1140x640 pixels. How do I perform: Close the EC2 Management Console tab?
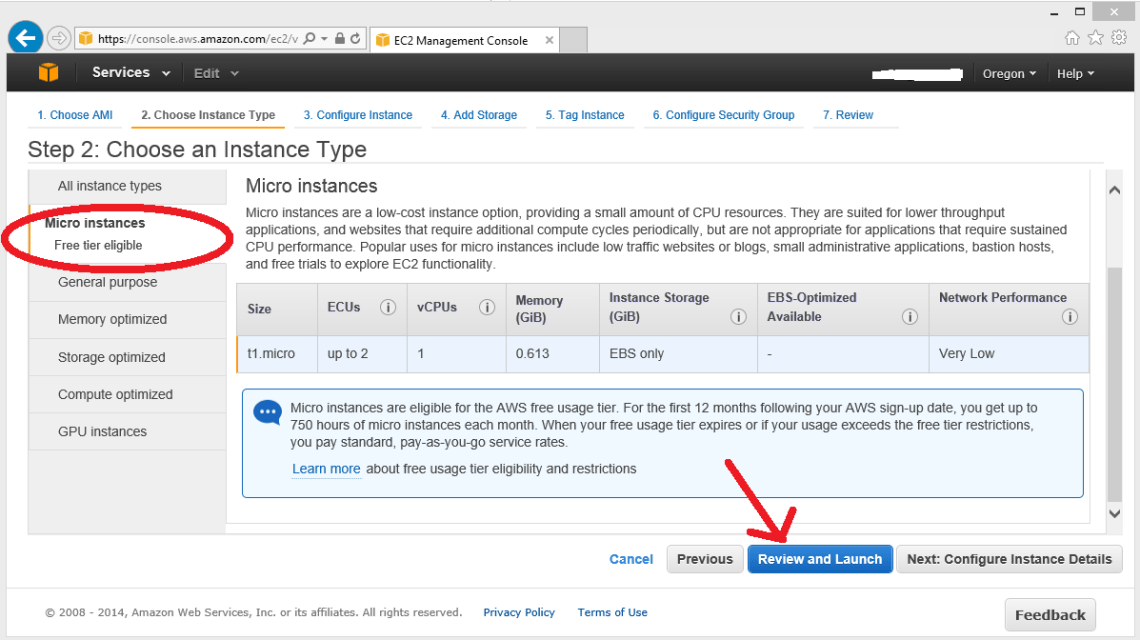click(550, 40)
